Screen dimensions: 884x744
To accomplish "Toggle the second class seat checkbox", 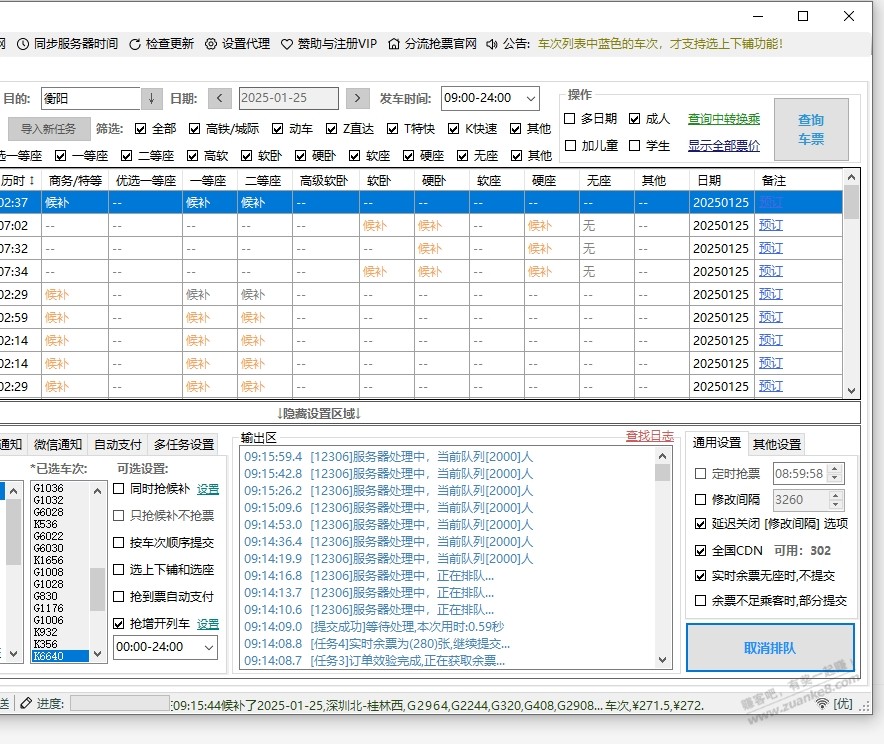I will (126, 156).
